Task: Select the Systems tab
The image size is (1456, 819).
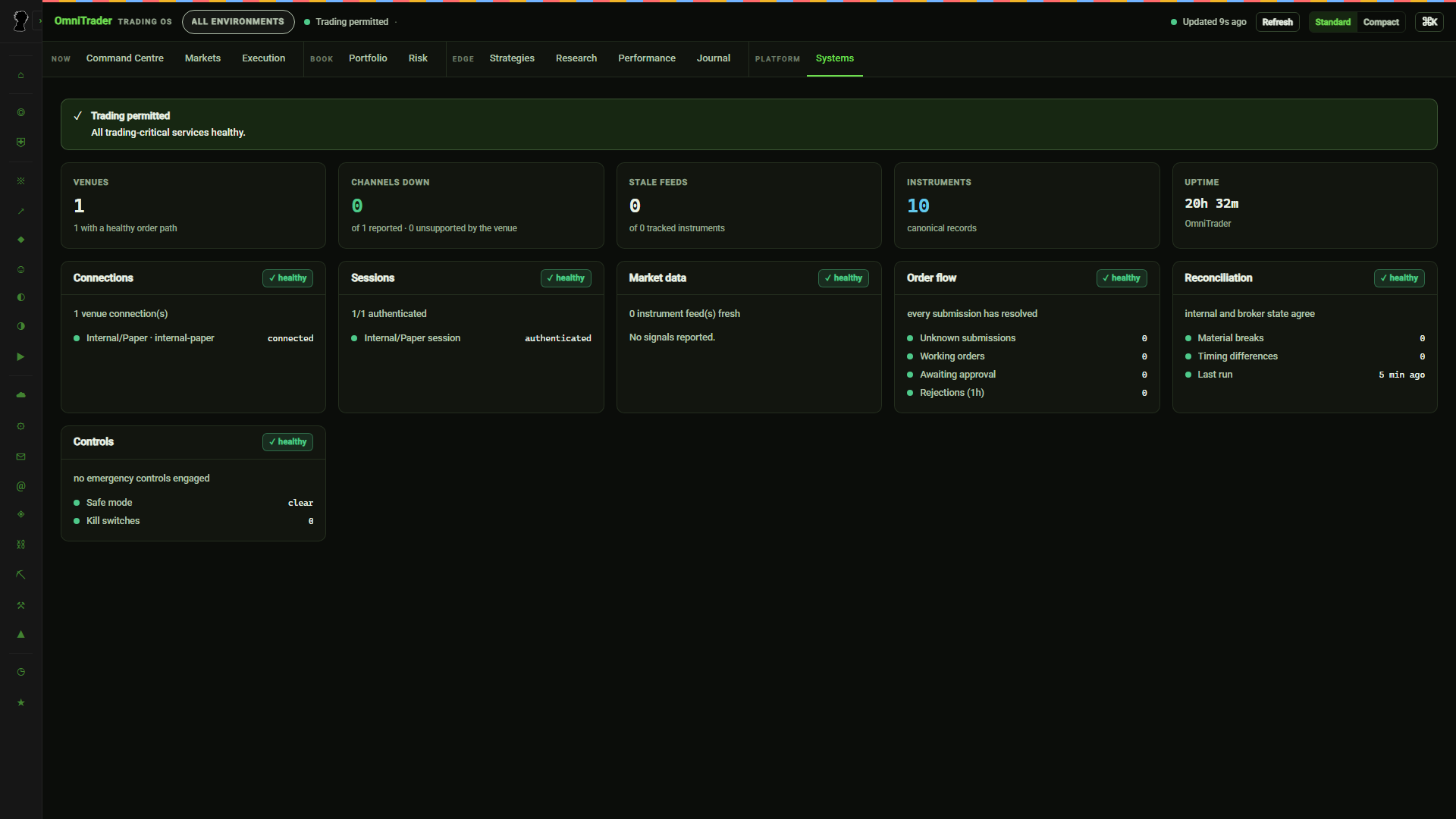Action: [834, 58]
